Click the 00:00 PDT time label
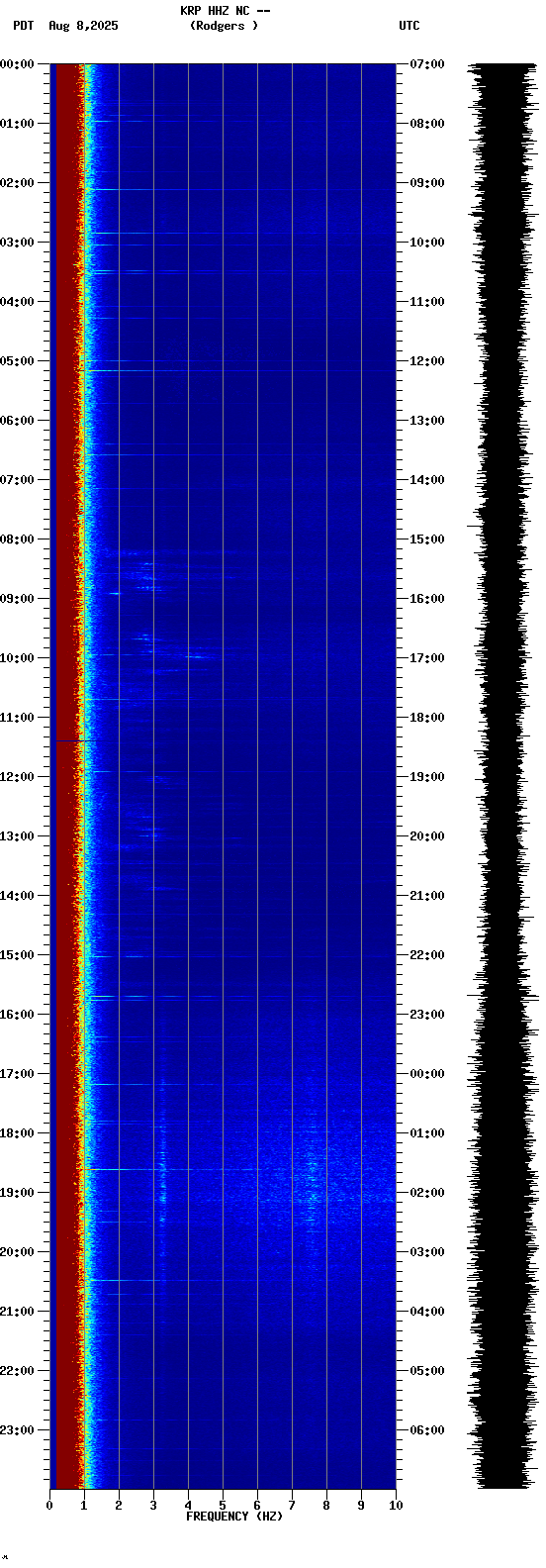This screenshot has height=1568, width=546. 17,64
